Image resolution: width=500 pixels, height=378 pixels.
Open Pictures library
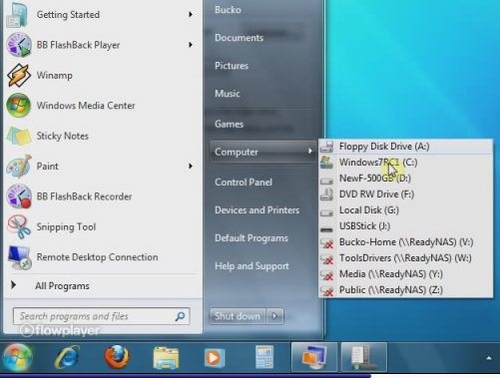pyautogui.click(x=231, y=66)
